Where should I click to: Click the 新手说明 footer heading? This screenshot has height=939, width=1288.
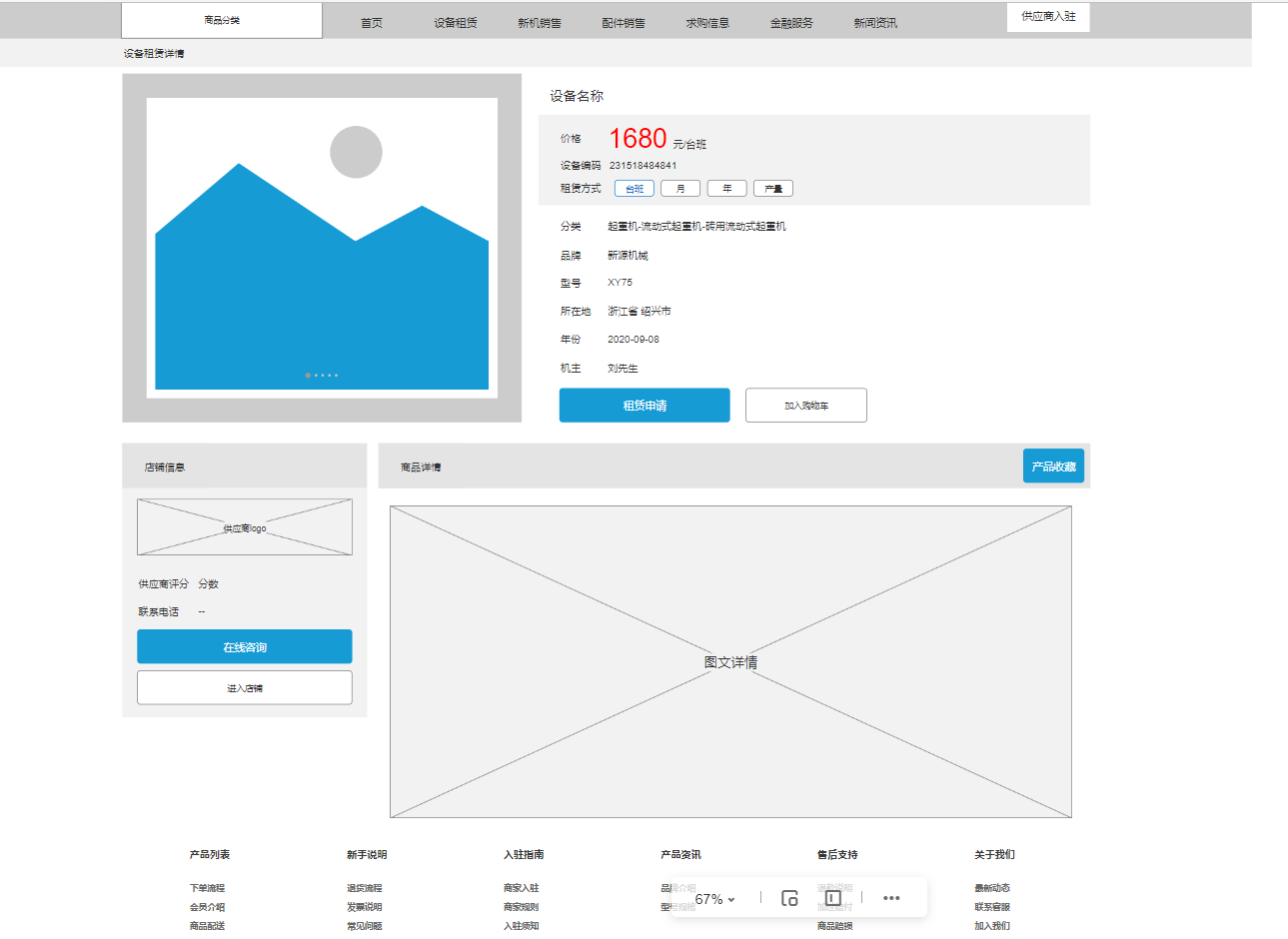click(x=367, y=855)
